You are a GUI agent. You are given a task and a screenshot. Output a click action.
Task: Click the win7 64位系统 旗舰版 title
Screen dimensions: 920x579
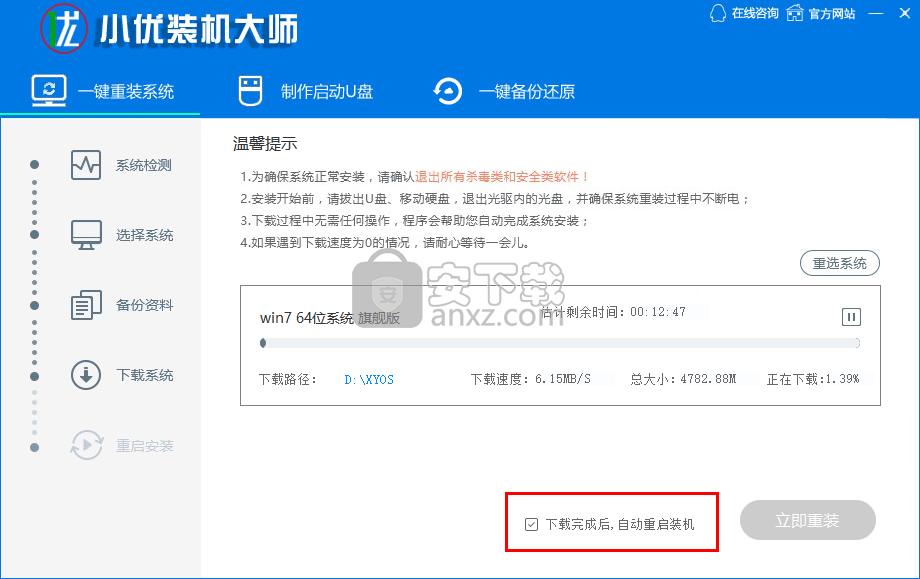(329, 318)
